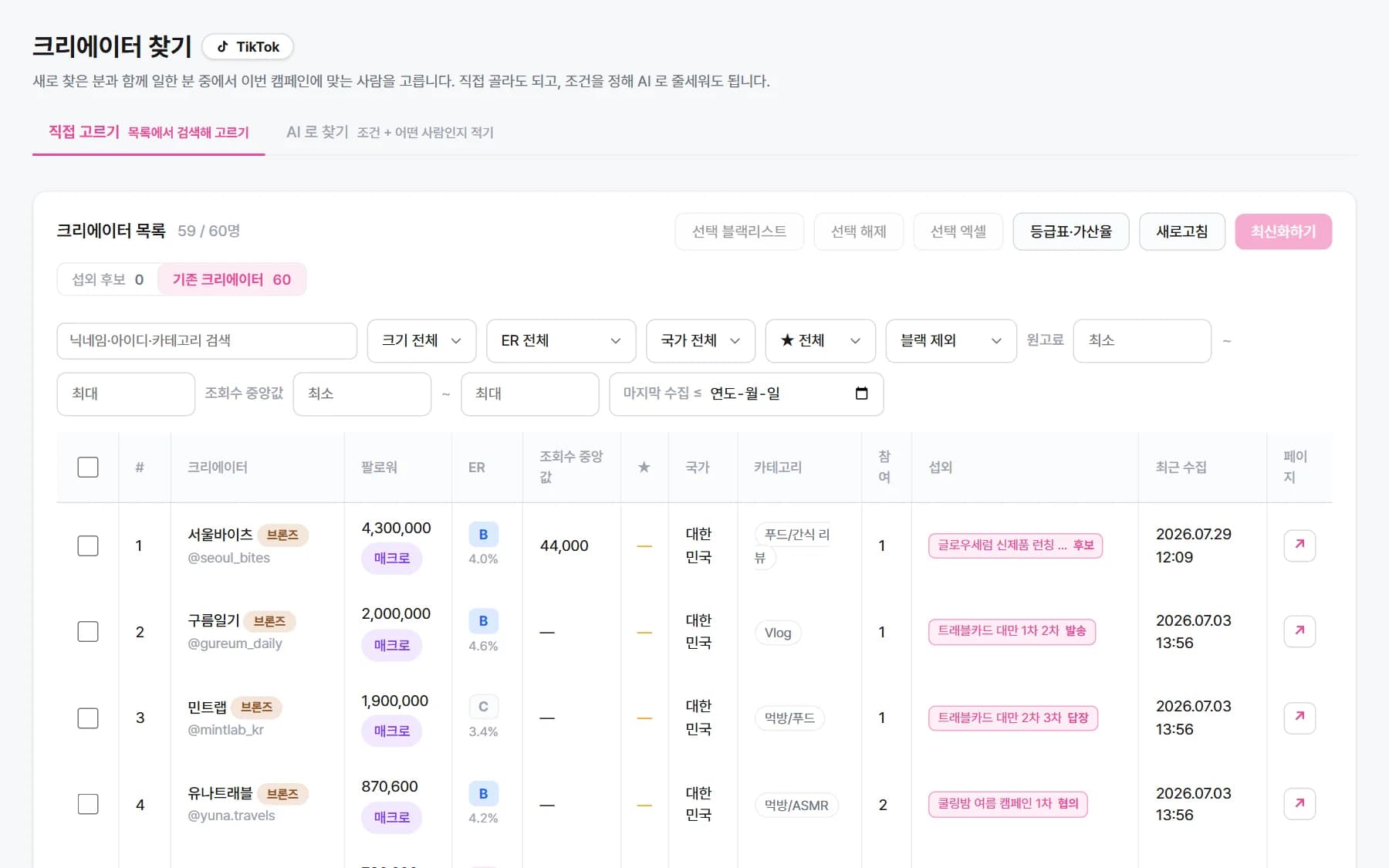Focus the 원고료 최소 input field

point(1142,340)
